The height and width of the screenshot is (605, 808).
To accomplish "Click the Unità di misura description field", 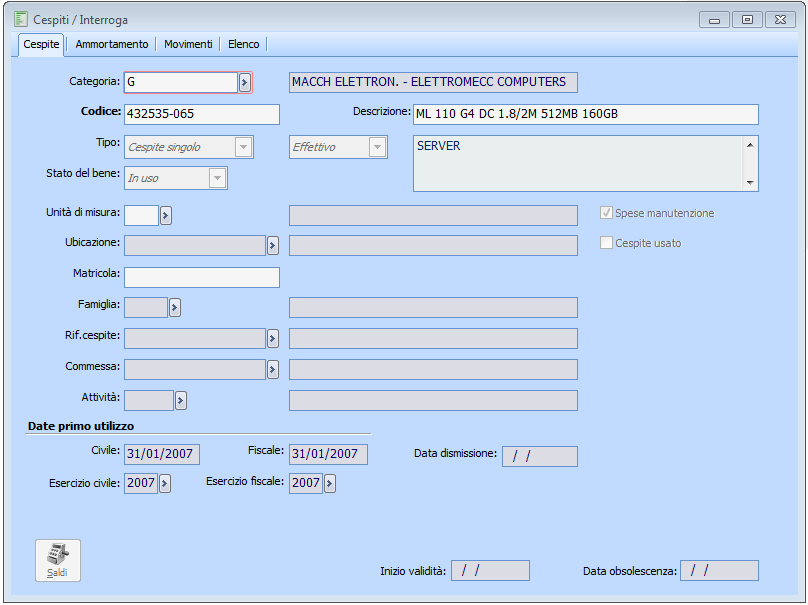I will point(433,215).
